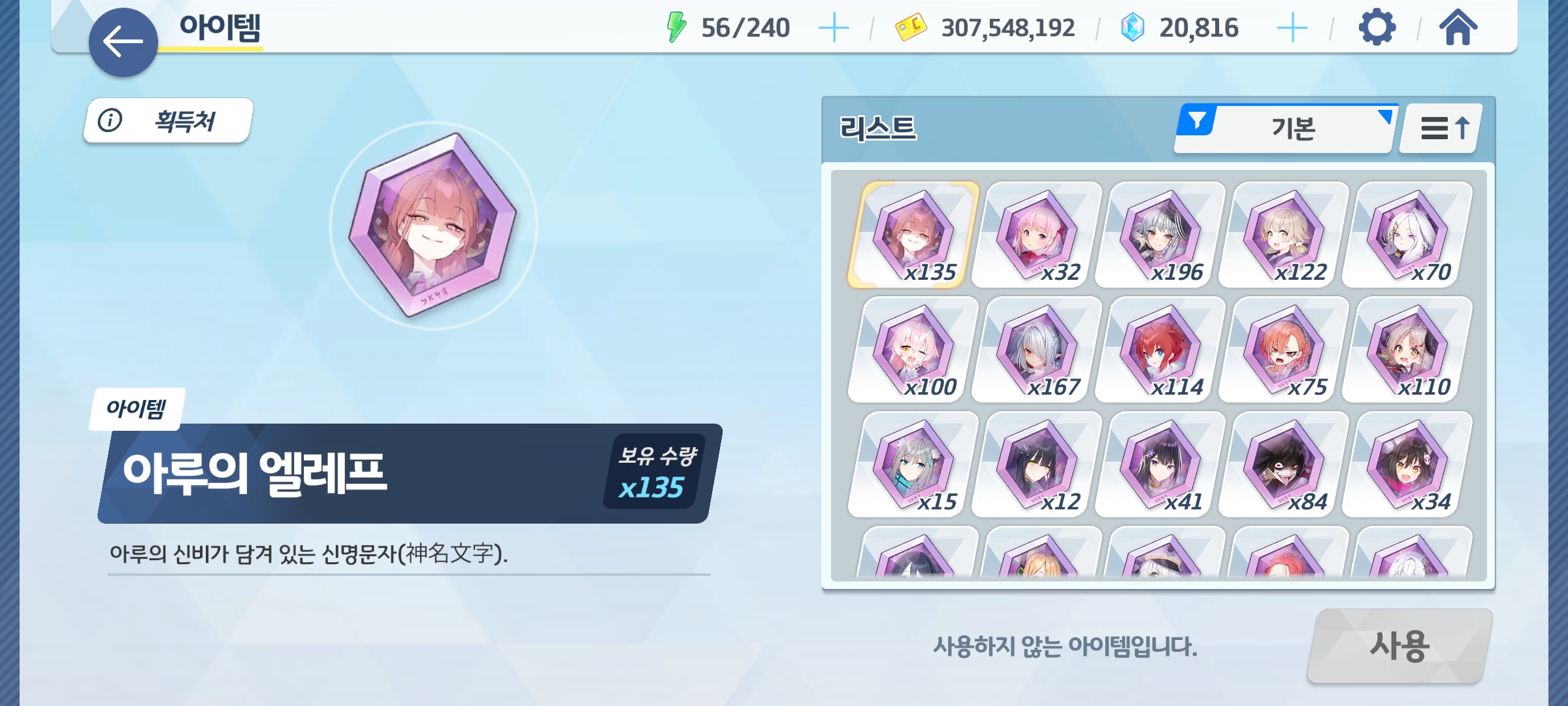This screenshot has height=706, width=1568.
Task: Buy gems with plus beside 20,816
Action: point(1292,28)
